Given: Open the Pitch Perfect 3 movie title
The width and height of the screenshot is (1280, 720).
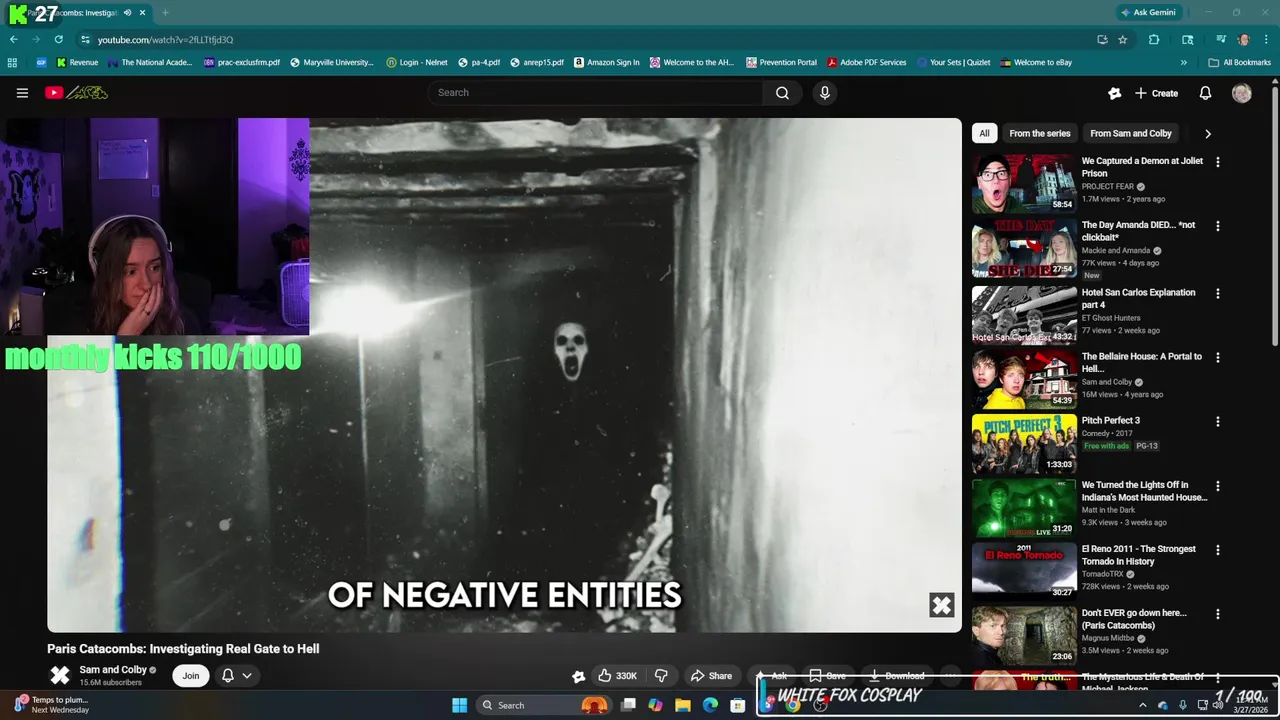Looking at the screenshot, I should [x=1110, y=420].
